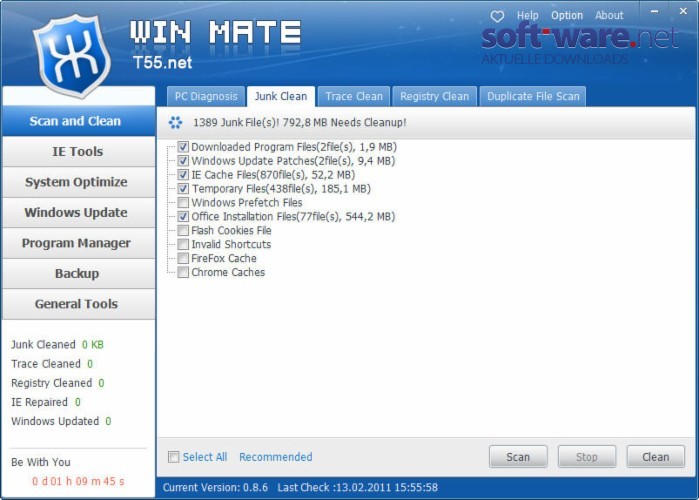
Task: Enable FireFox Cache checkbox
Action: 183,258
